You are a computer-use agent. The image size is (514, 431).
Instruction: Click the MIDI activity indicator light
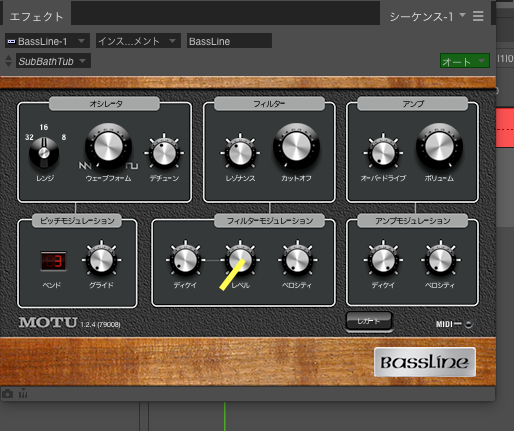click(x=469, y=324)
